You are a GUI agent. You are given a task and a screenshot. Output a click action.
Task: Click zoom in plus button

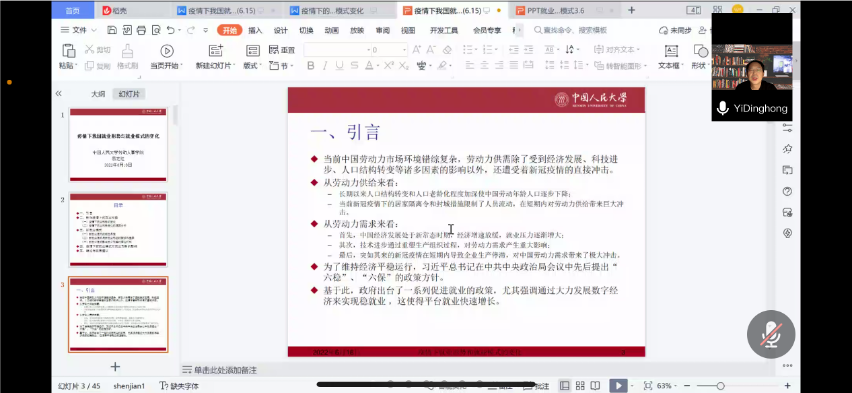(788, 385)
